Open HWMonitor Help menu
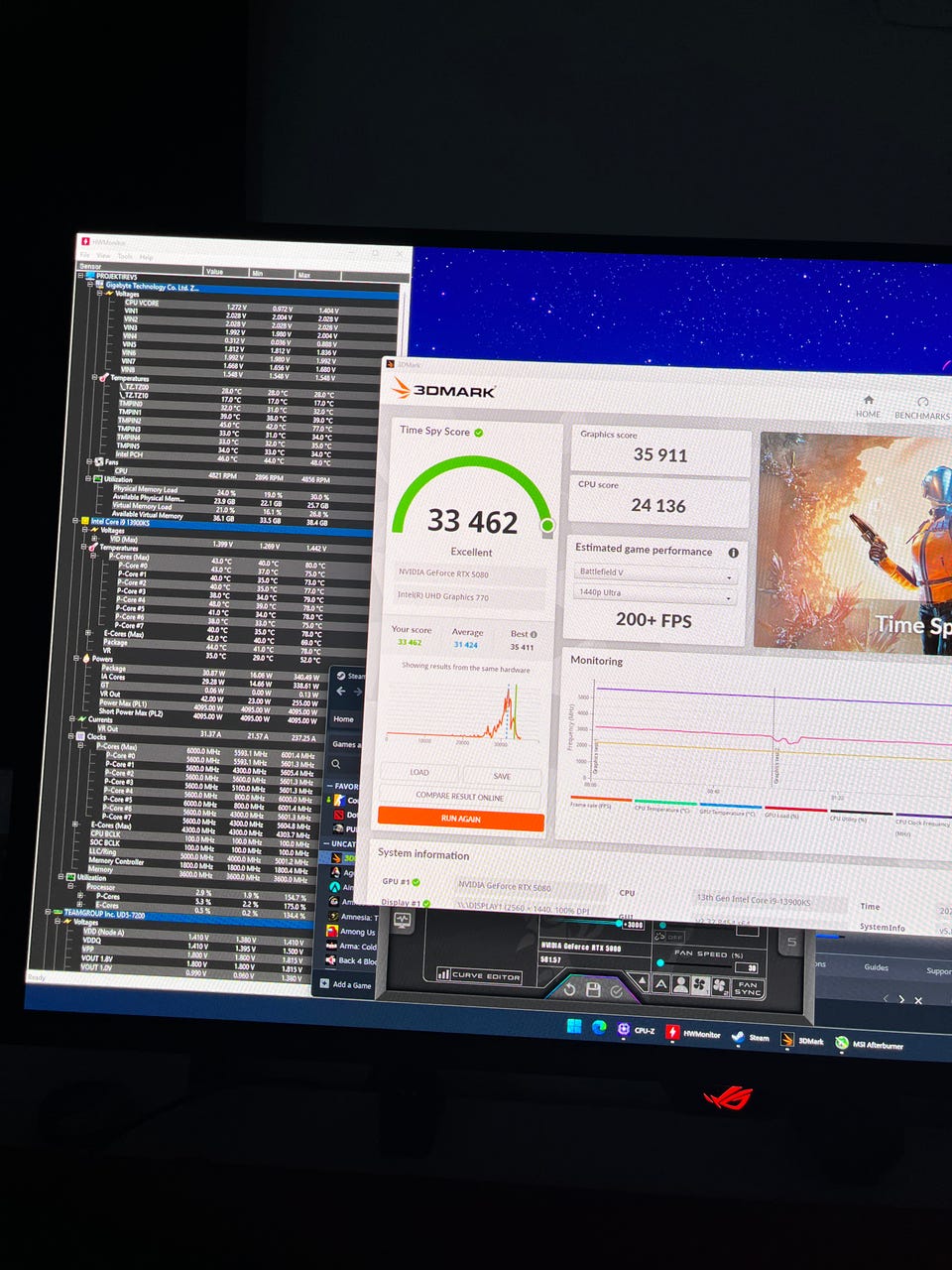 (x=146, y=257)
